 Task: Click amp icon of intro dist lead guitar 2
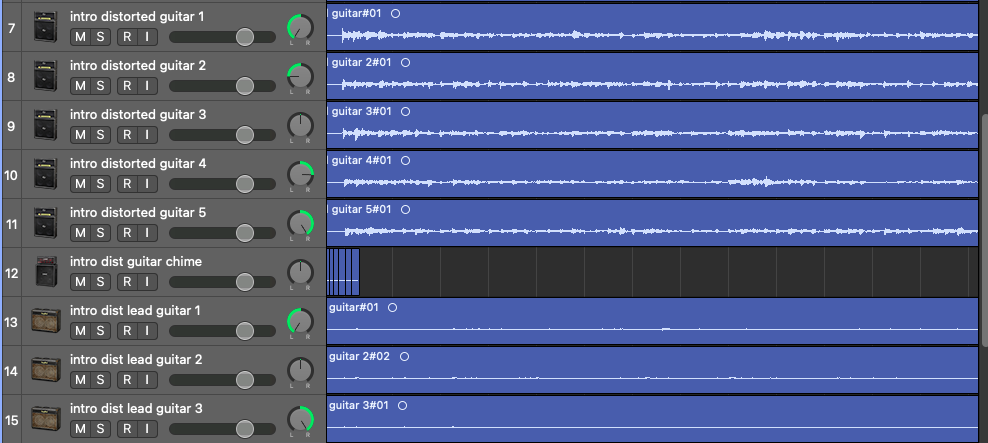[x=46, y=371]
